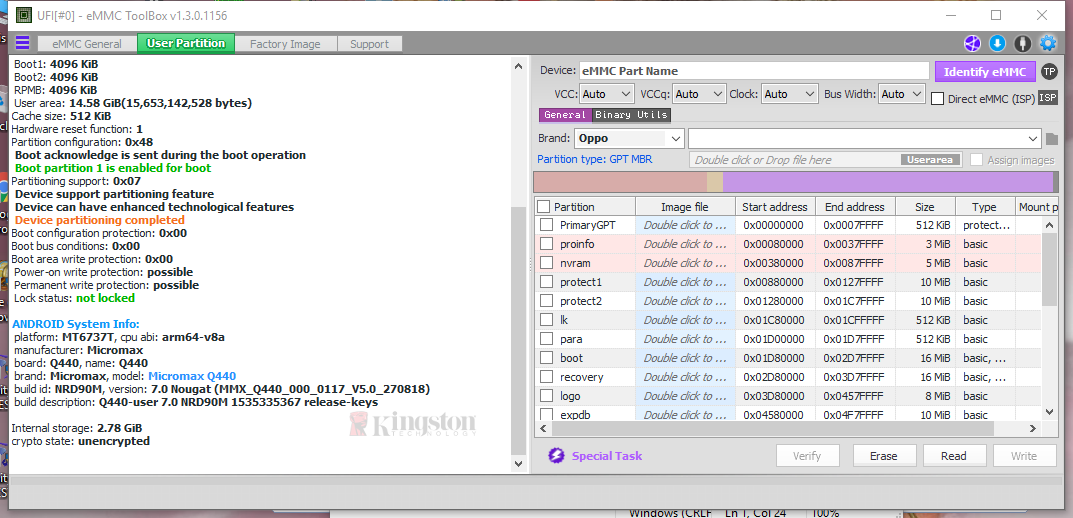
Task: Click the Start address column header
Action: click(x=775, y=207)
